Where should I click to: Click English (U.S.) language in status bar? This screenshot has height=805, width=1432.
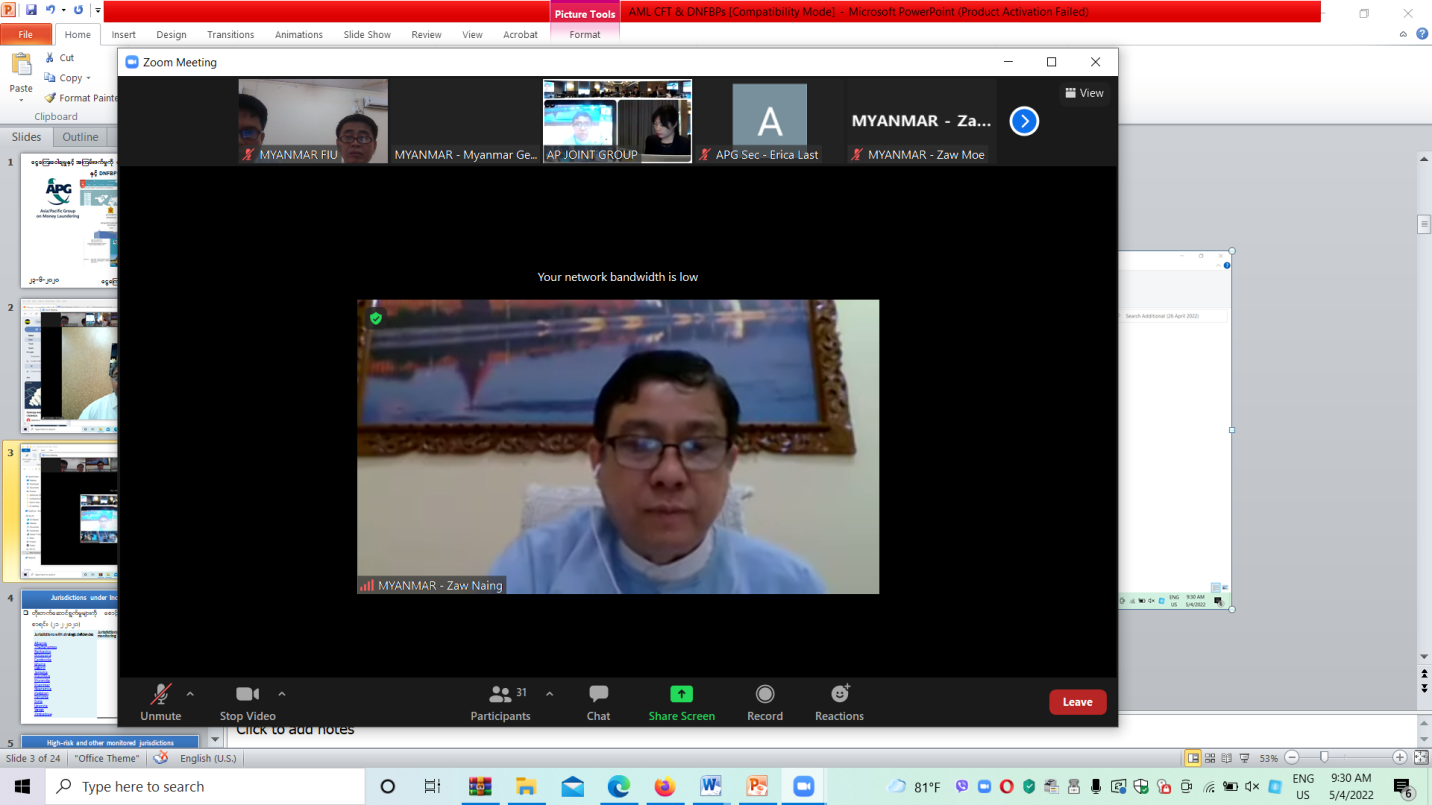[208, 758]
